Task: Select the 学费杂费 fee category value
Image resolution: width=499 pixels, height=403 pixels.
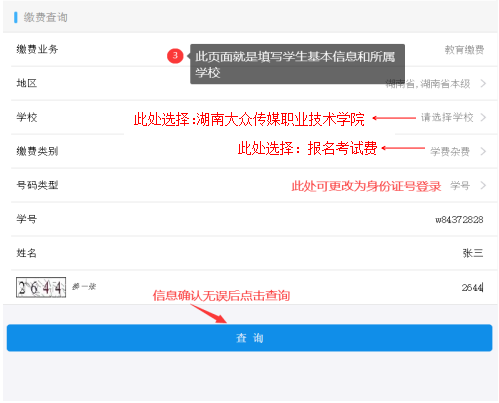Action: click(x=450, y=152)
